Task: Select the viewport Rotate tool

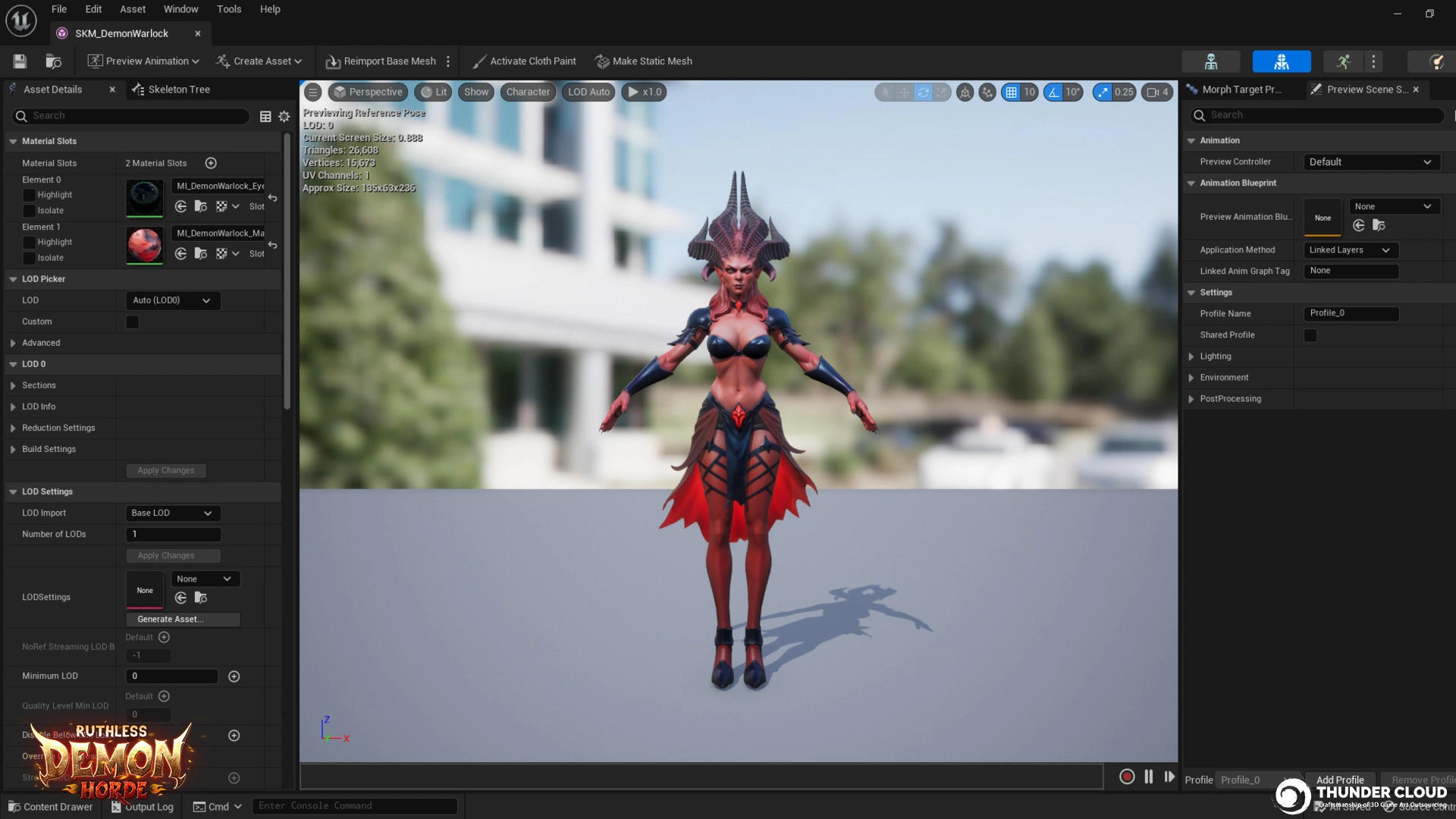Action: [923, 93]
